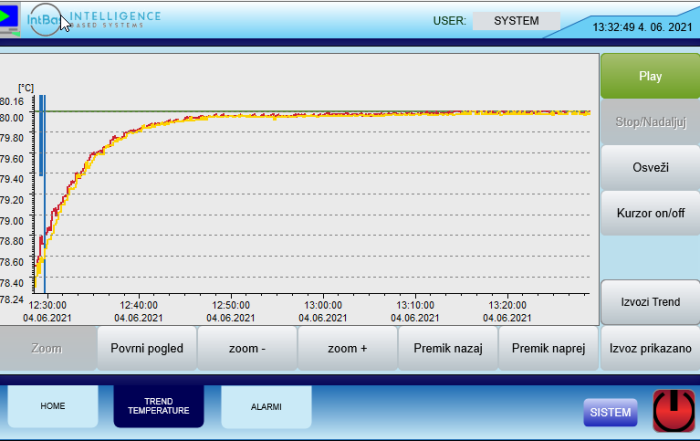Export trend via Izvozi Trend
This screenshot has width=700, height=441.
[650, 302]
